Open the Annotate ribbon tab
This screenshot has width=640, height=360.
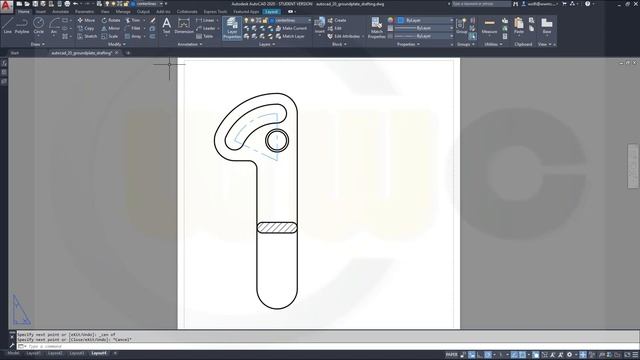pos(60,12)
